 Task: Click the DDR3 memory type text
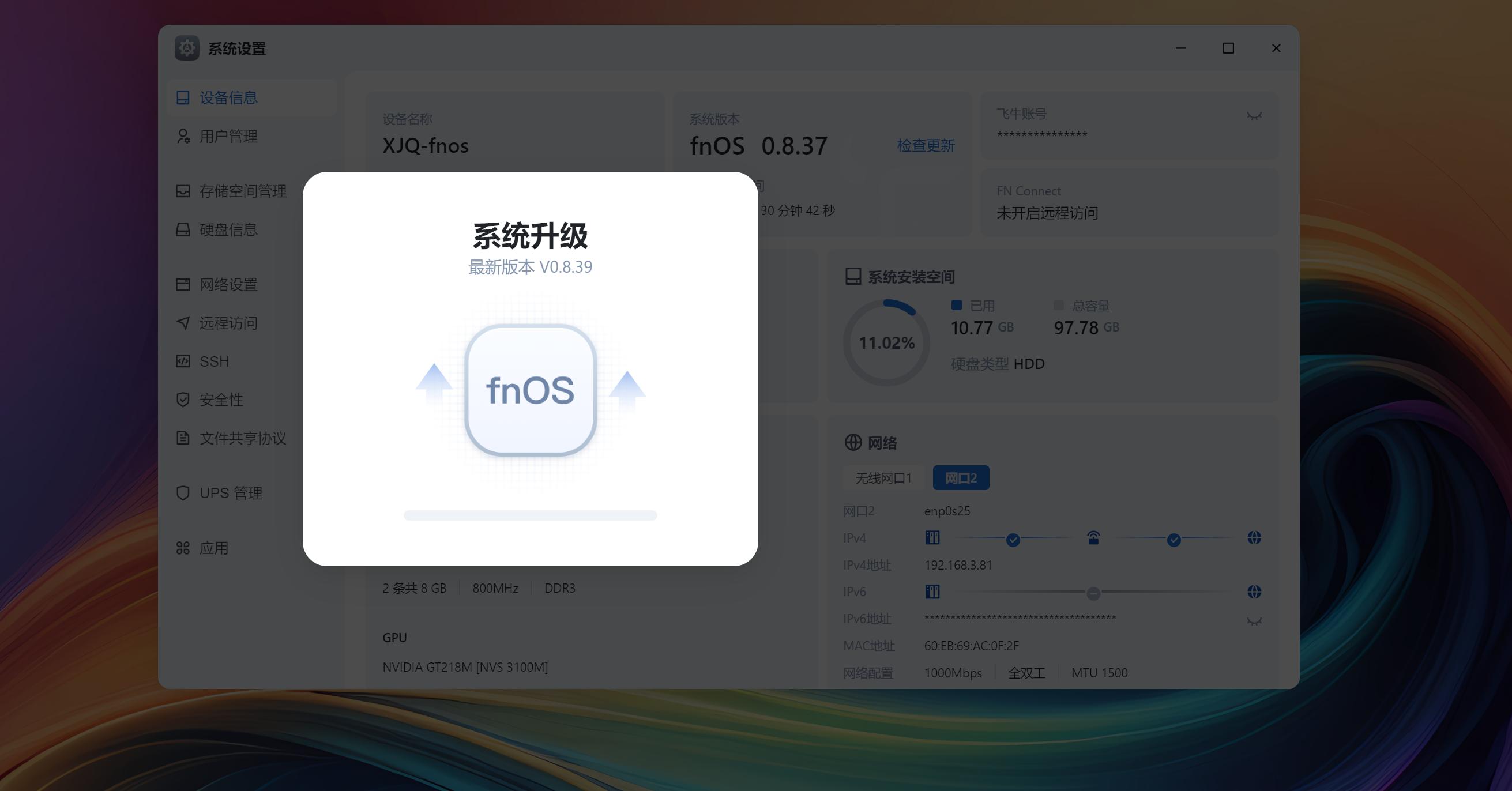[560, 588]
